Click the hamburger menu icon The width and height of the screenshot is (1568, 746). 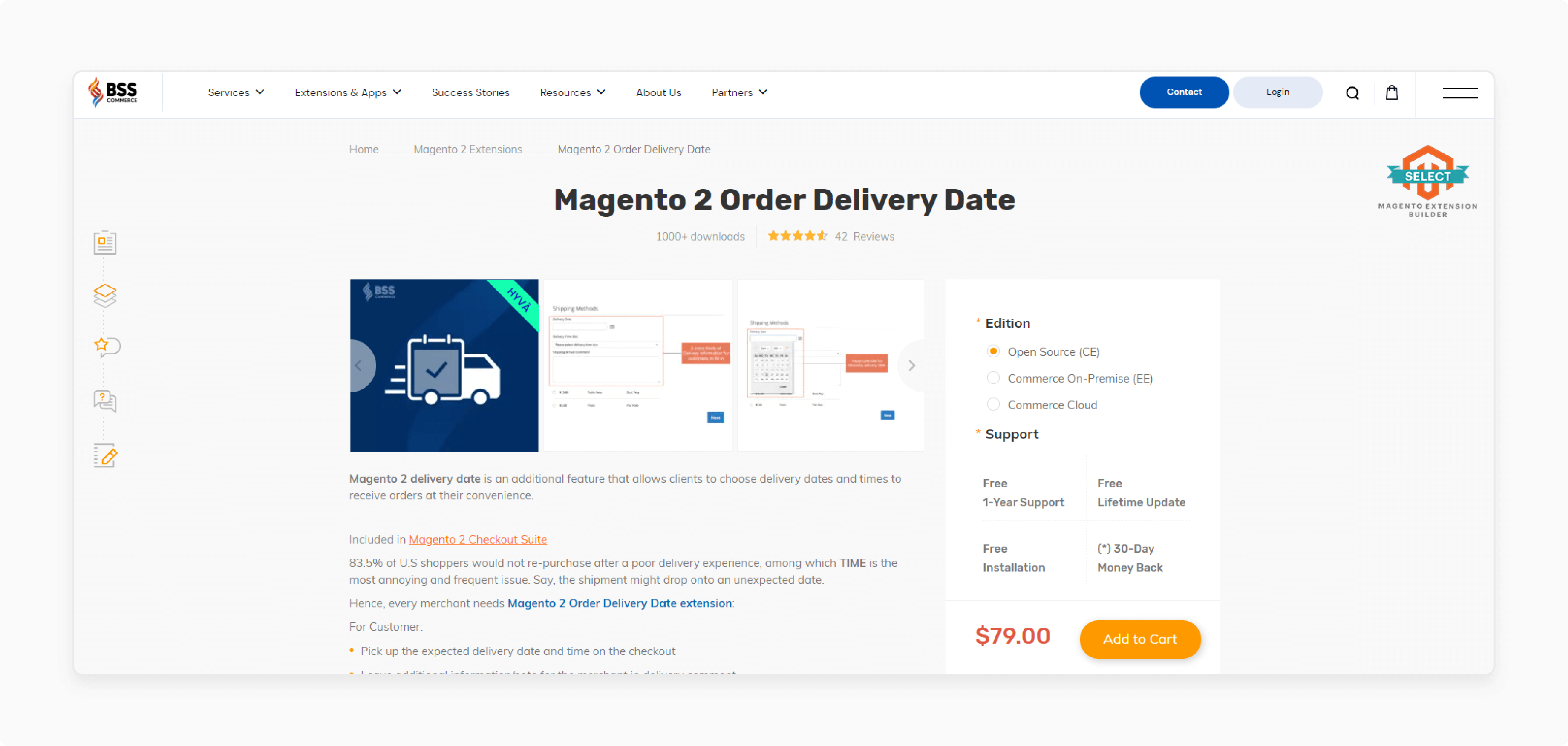tap(1460, 92)
